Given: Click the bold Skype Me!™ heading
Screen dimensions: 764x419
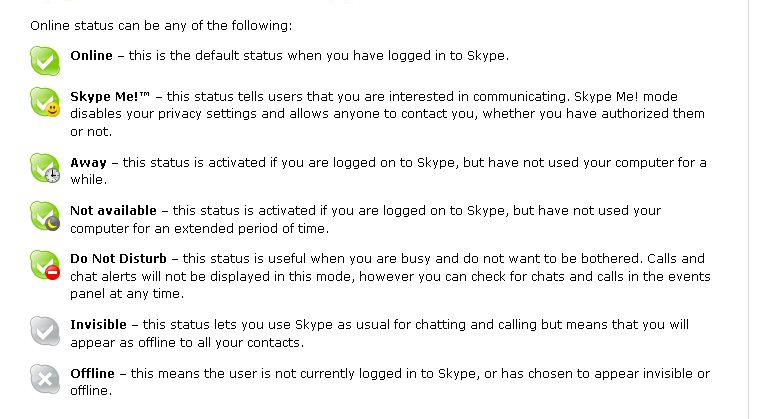Looking at the screenshot, I should 110,96.
